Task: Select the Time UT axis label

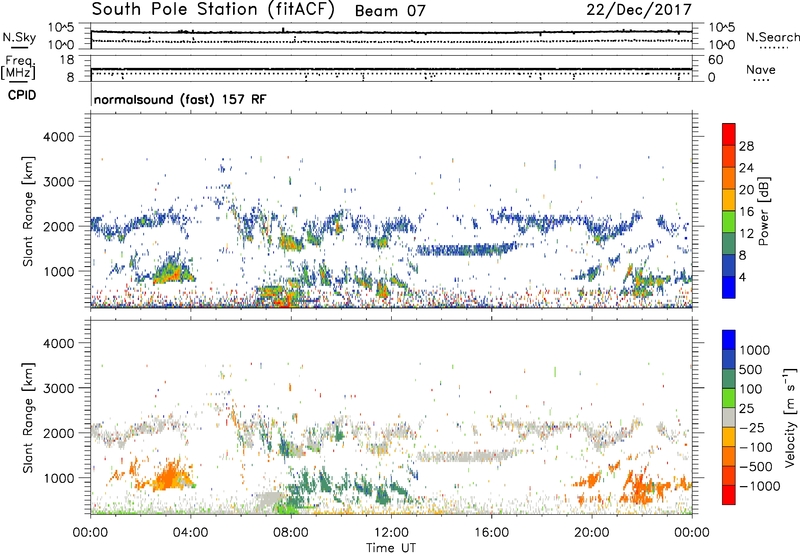Action: (391, 548)
